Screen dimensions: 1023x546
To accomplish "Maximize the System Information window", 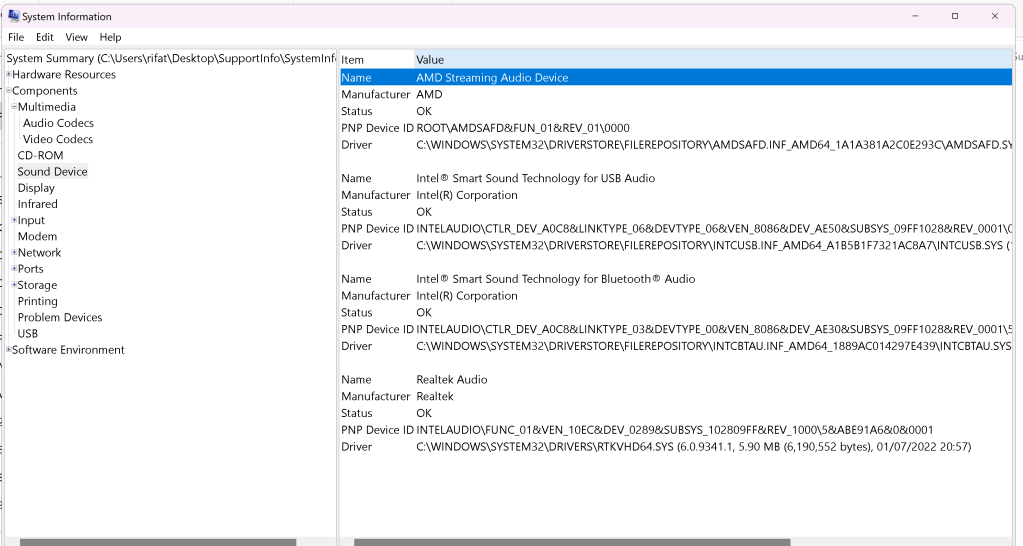I will click(954, 16).
